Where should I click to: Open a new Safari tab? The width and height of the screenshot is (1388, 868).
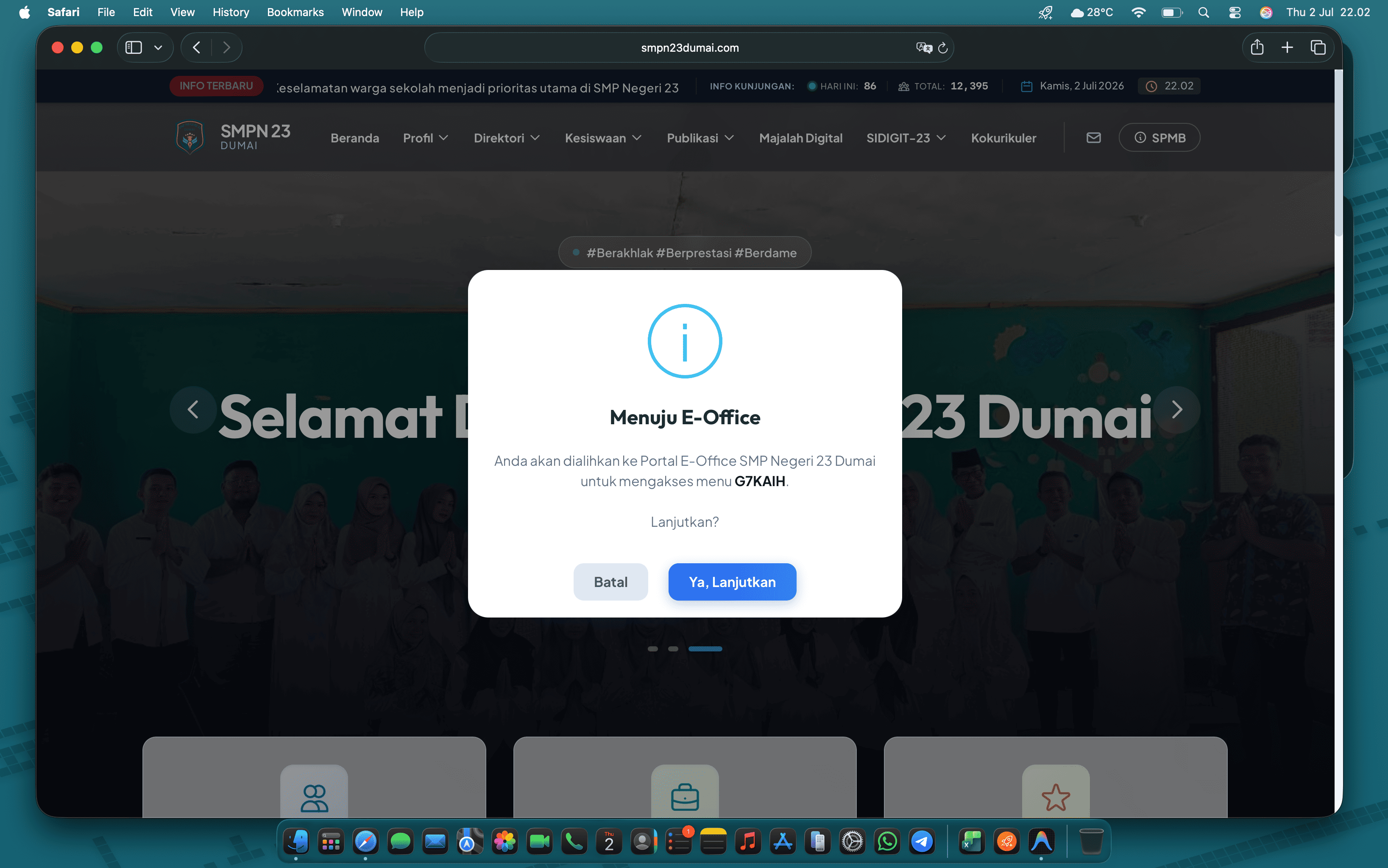click(1287, 47)
